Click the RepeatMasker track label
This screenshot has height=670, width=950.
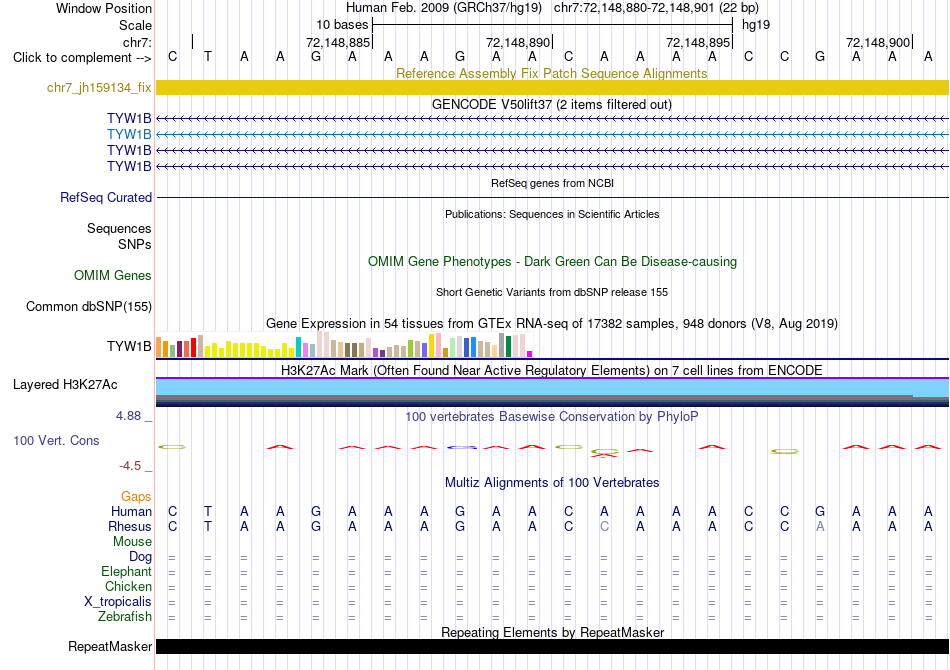(x=110, y=646)
